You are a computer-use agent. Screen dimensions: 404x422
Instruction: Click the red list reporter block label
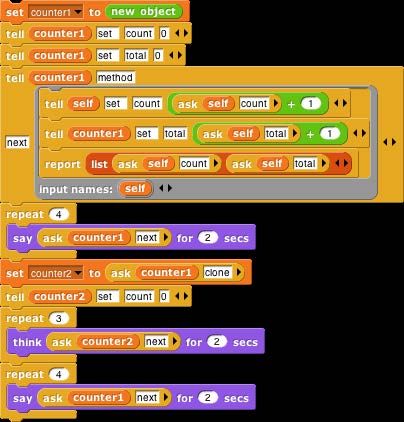99,164
